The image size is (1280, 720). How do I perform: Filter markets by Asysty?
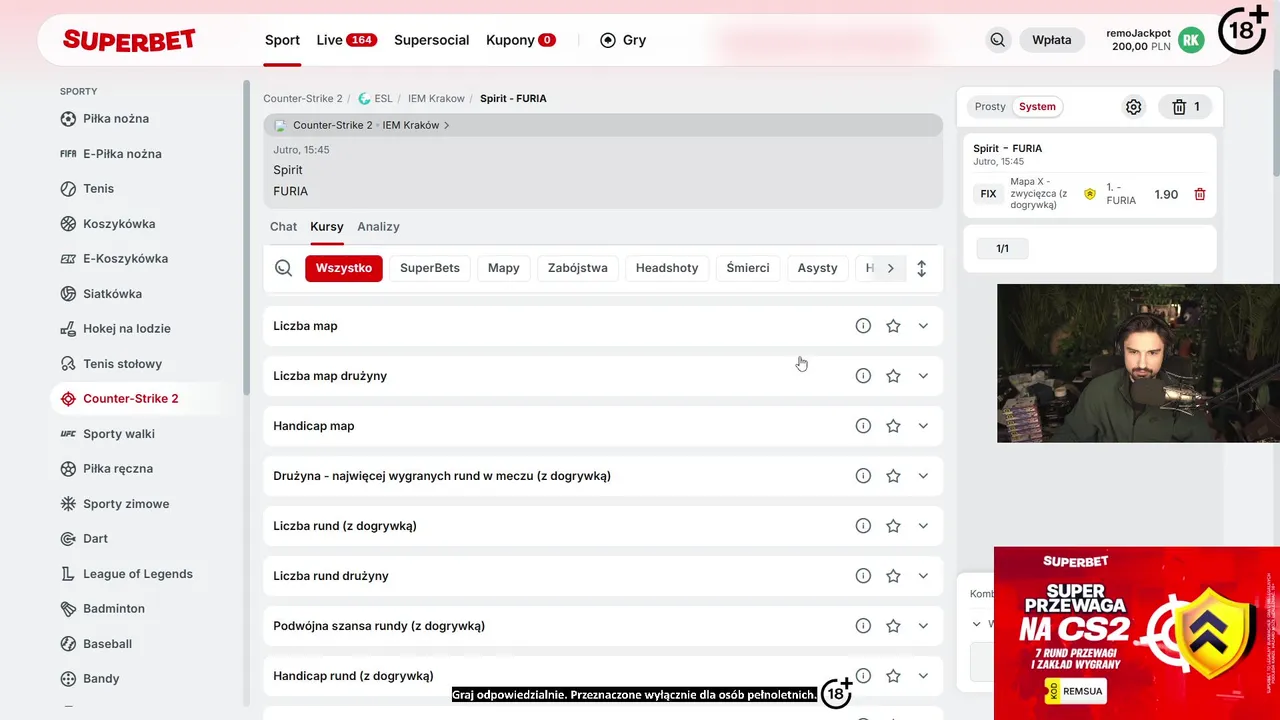818,268
